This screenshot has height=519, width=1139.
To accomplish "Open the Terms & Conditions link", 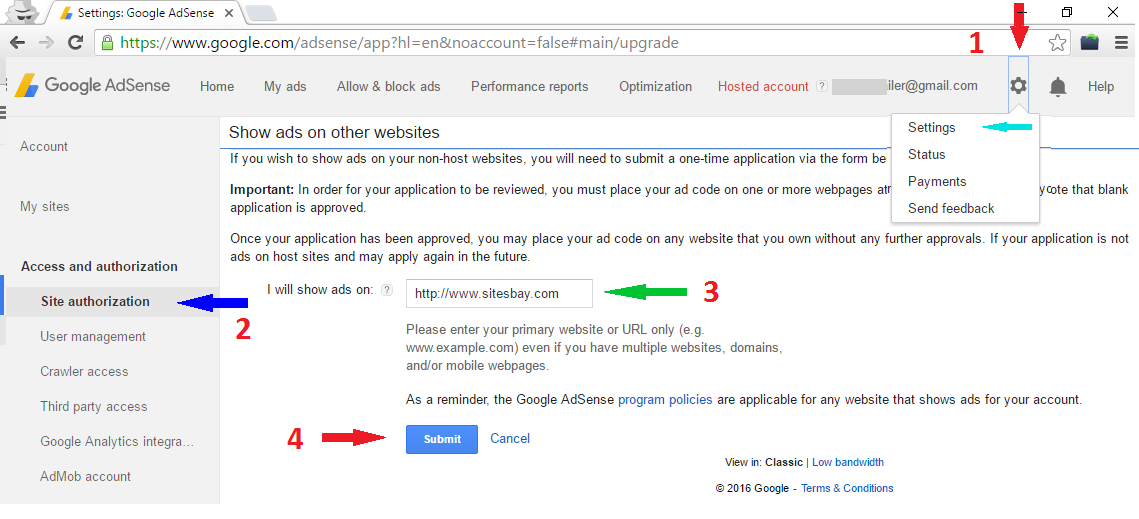I will [x=848, y=488].
